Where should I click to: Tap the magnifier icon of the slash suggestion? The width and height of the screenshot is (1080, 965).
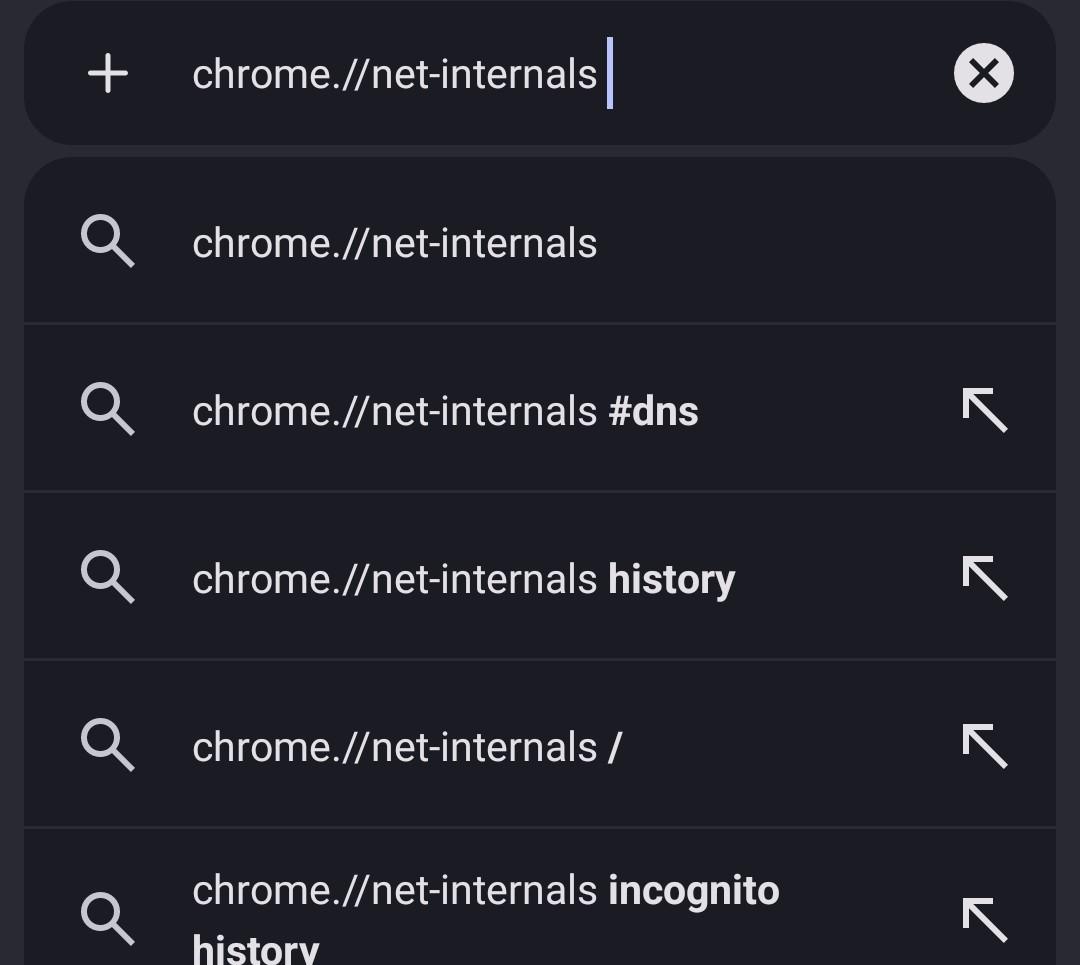[107, 745]
